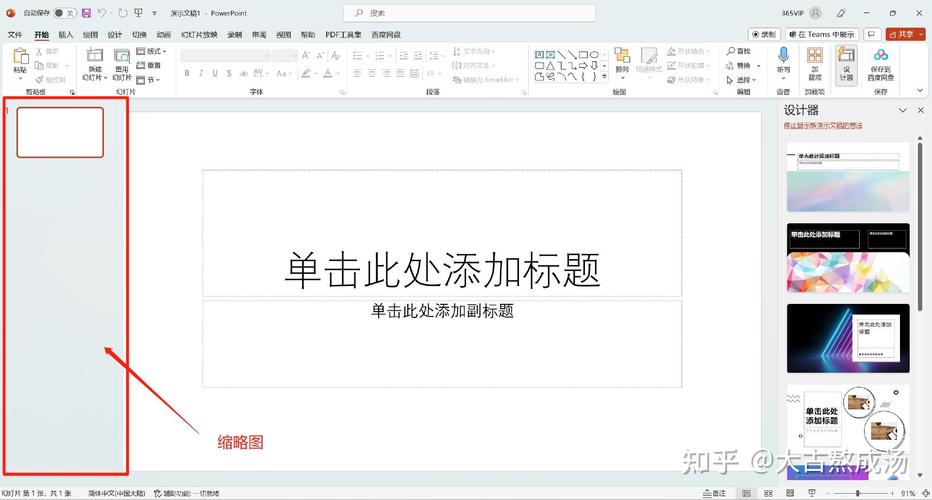Click the 替换 replace button
932x500 pixels.
(738, 65)
